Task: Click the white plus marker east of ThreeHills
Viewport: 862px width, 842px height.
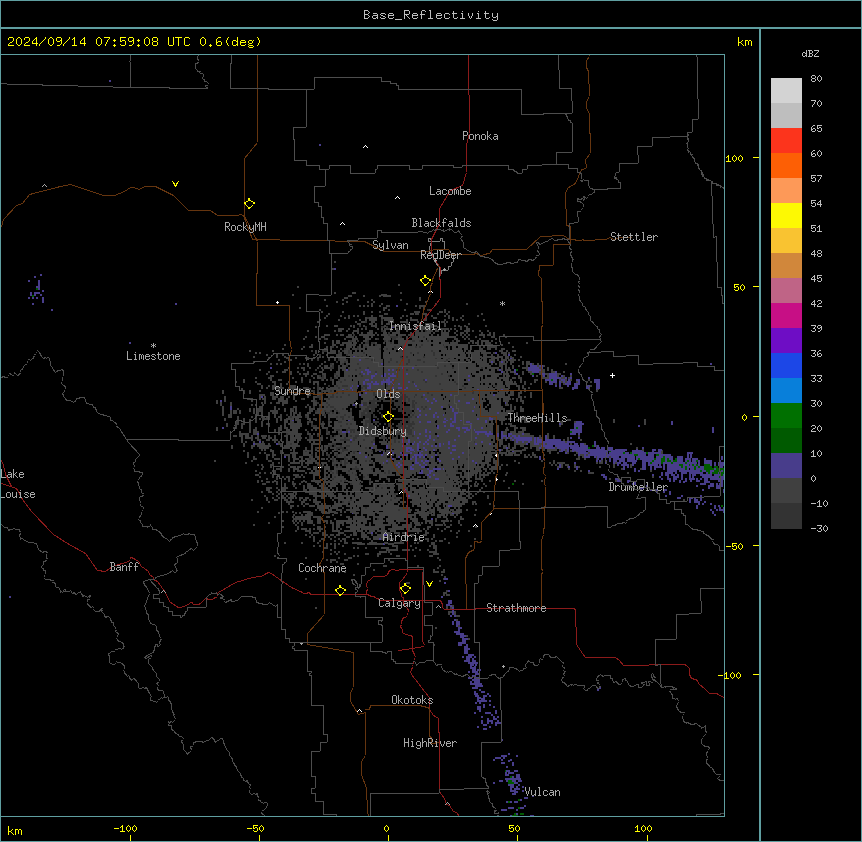Action: tap(612, 375)
